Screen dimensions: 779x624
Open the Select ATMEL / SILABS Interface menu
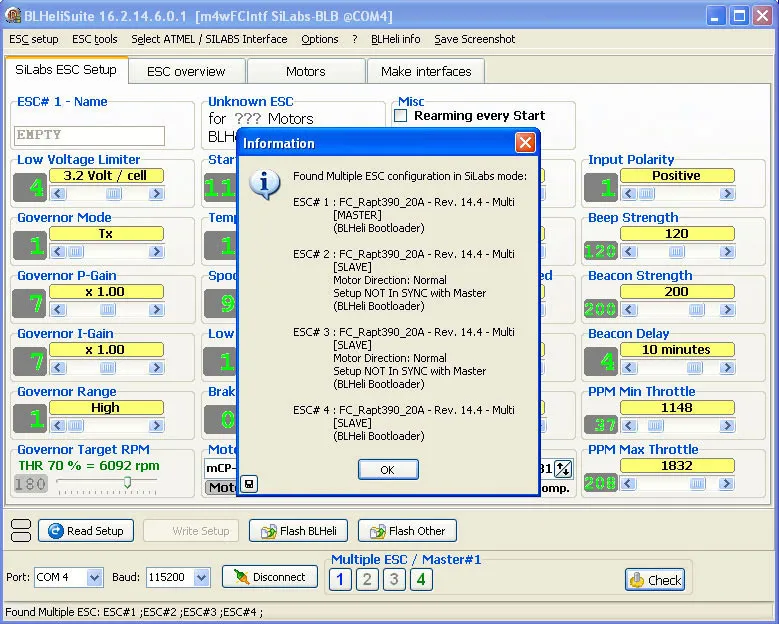209,39
